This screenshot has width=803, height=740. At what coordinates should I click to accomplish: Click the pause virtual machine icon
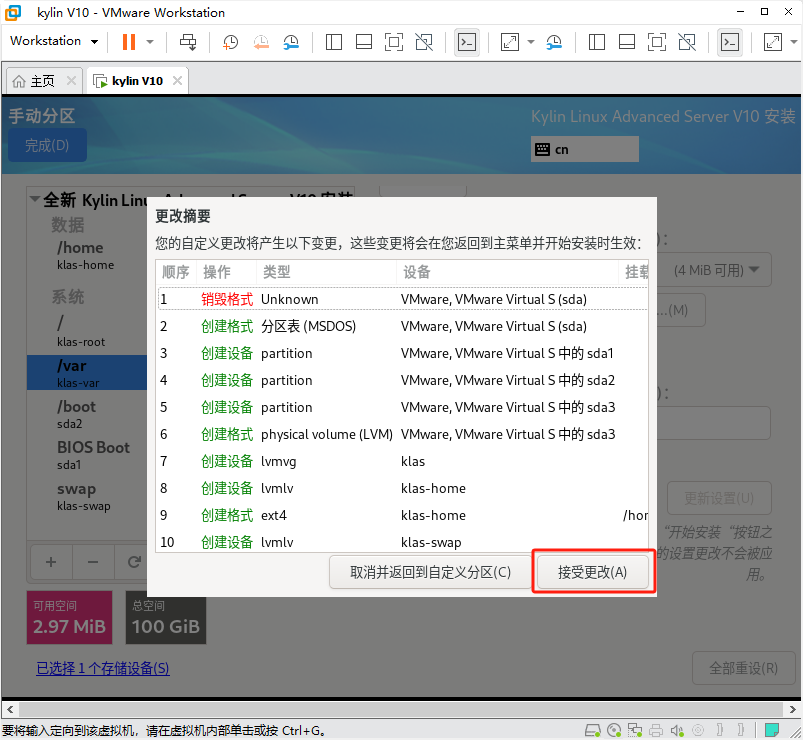pos(128,42)
